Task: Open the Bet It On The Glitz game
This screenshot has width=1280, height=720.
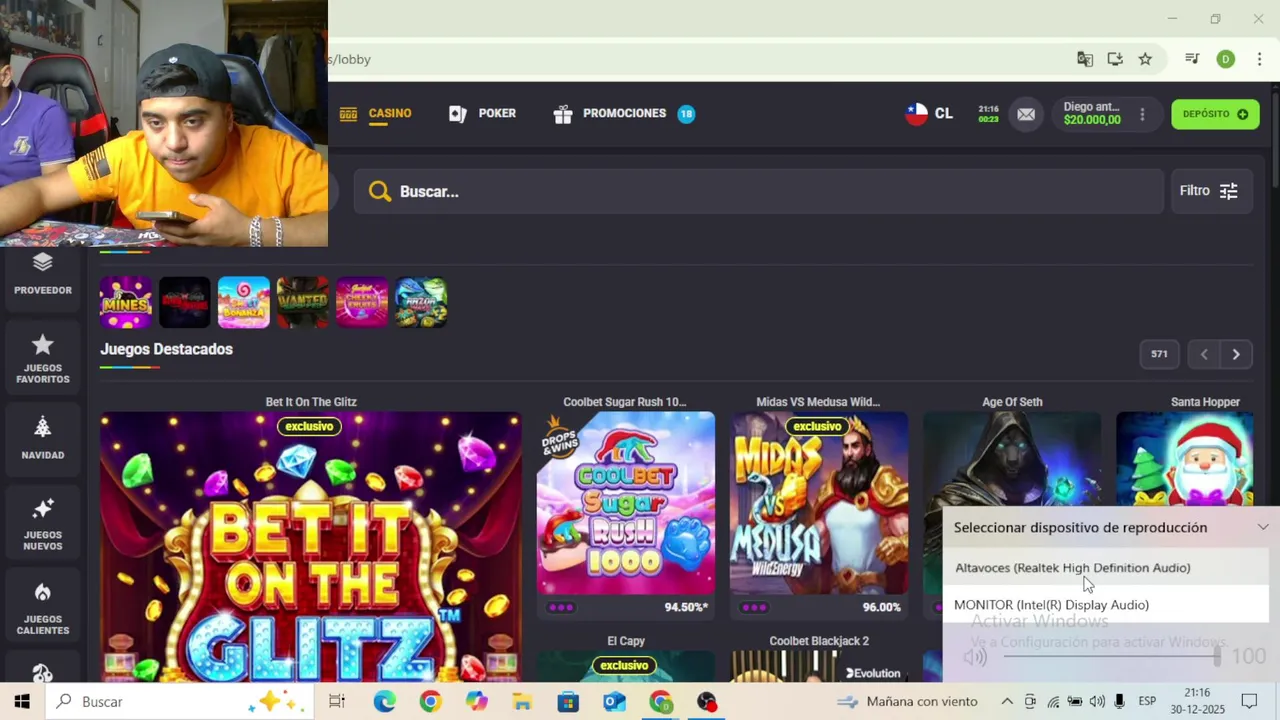Action: click(311, 546)
